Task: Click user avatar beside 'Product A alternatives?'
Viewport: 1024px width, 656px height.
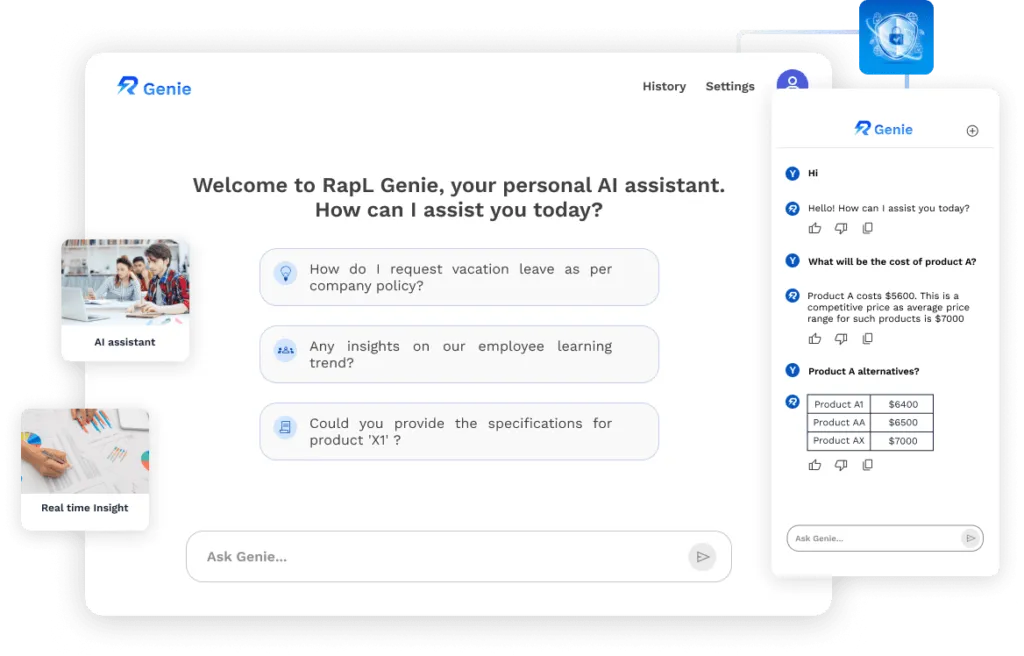Action: (x=792, y=370)
